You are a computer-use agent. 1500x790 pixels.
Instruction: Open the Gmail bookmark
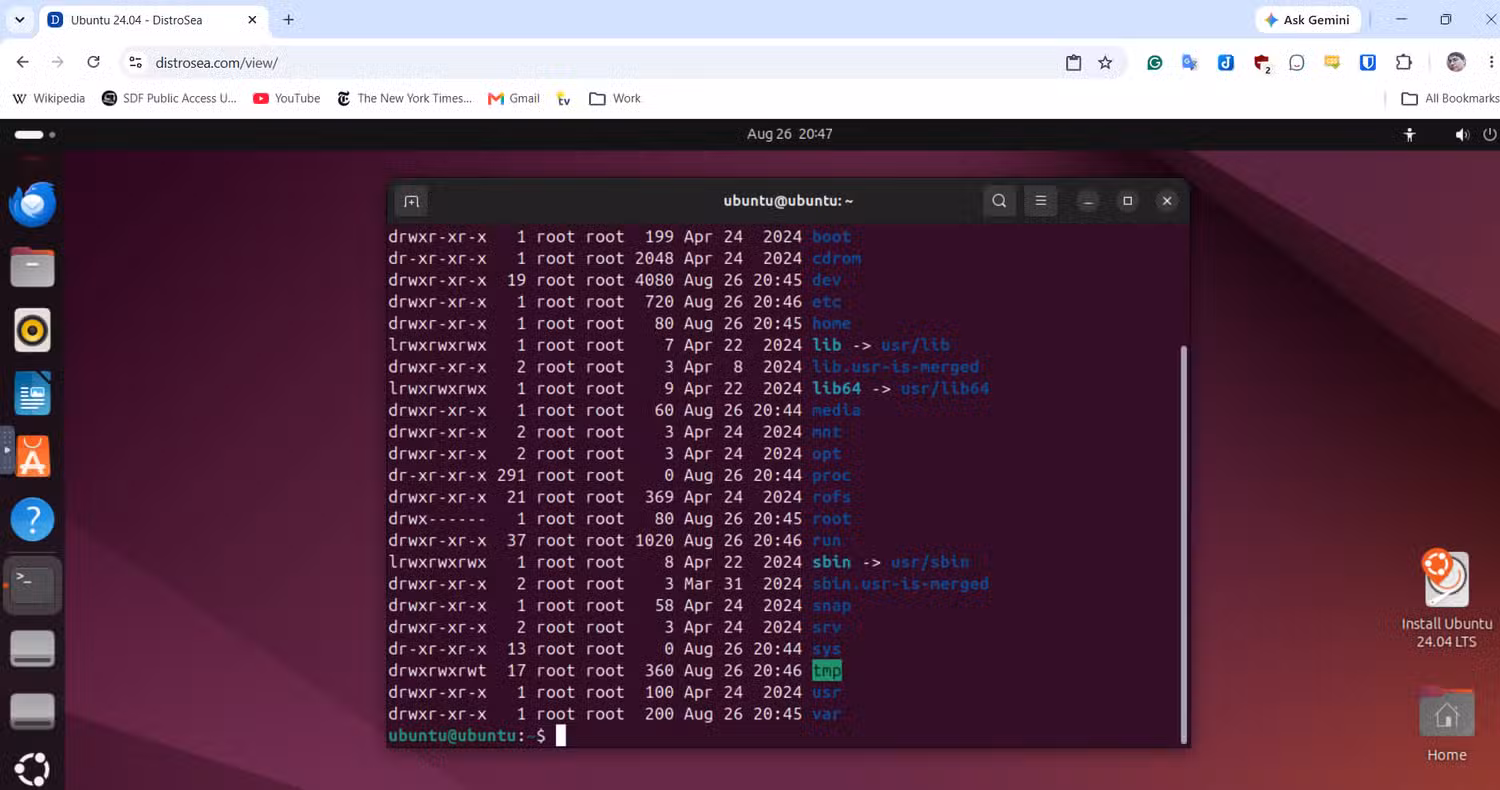[x=513, y=98]
